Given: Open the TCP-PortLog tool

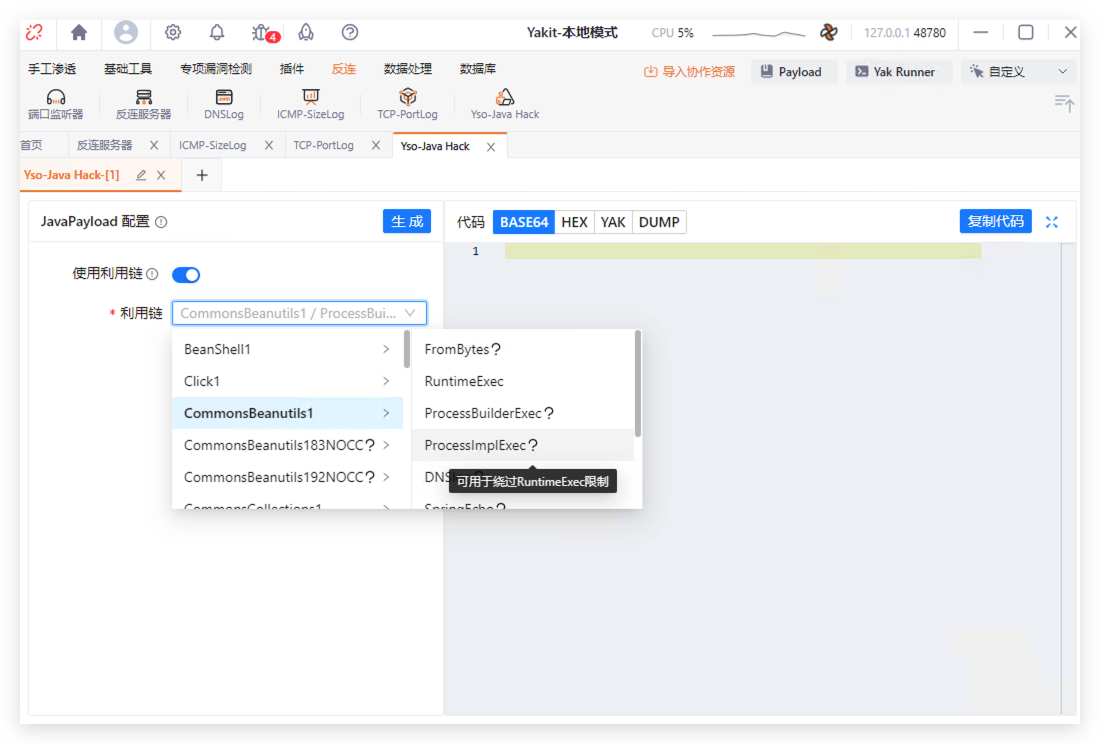Looking at the screenshot, I should pyautogui.click(x=407, y=104).
